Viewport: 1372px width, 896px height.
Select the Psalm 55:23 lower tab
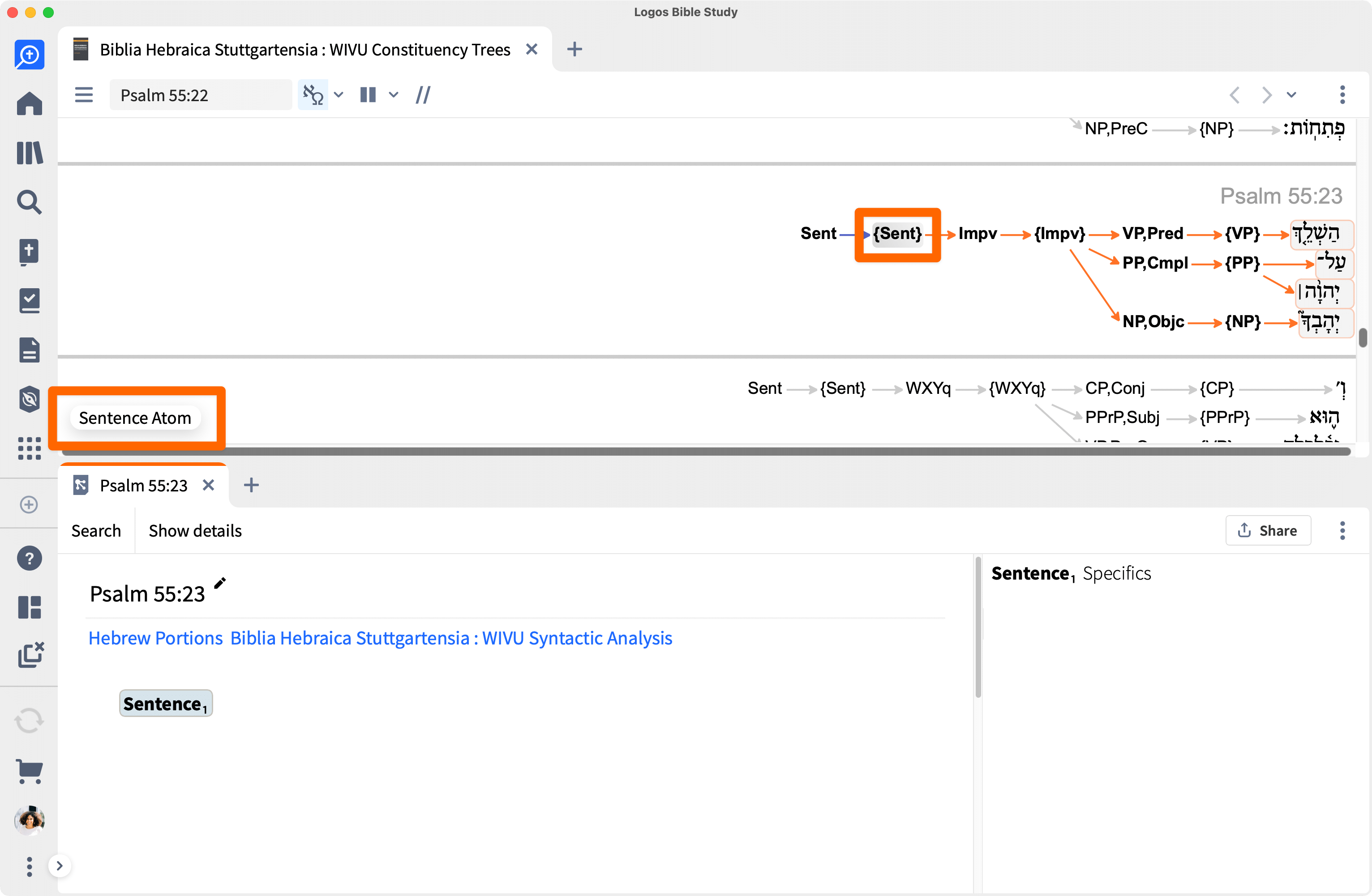tap(144, 485)
